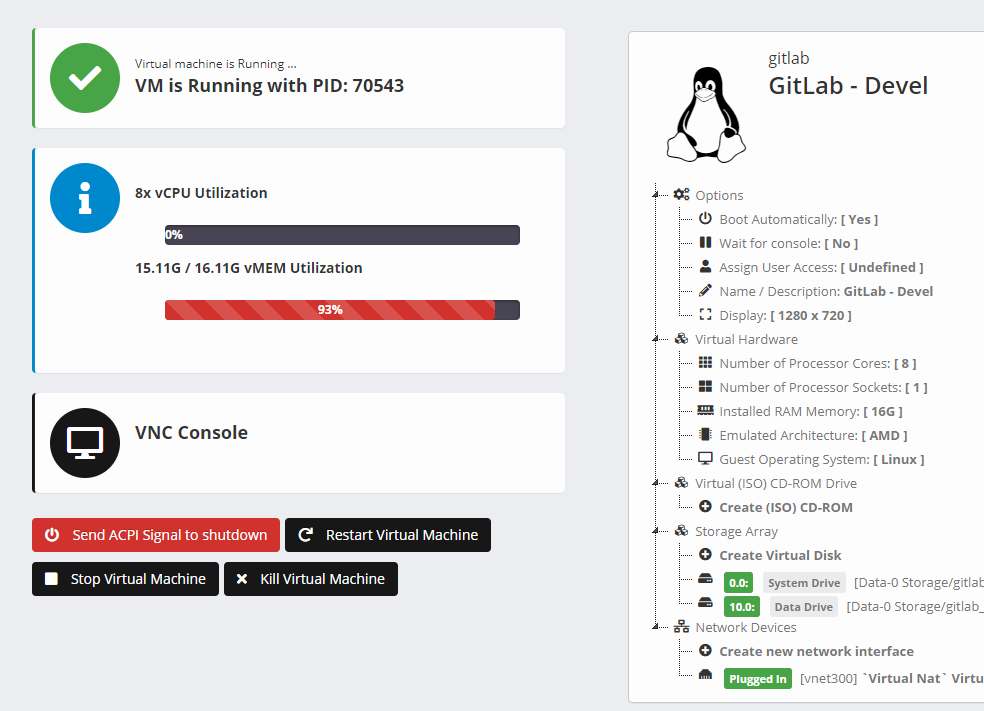Click the Name / Description pencil icon

(x=705, y=291)
